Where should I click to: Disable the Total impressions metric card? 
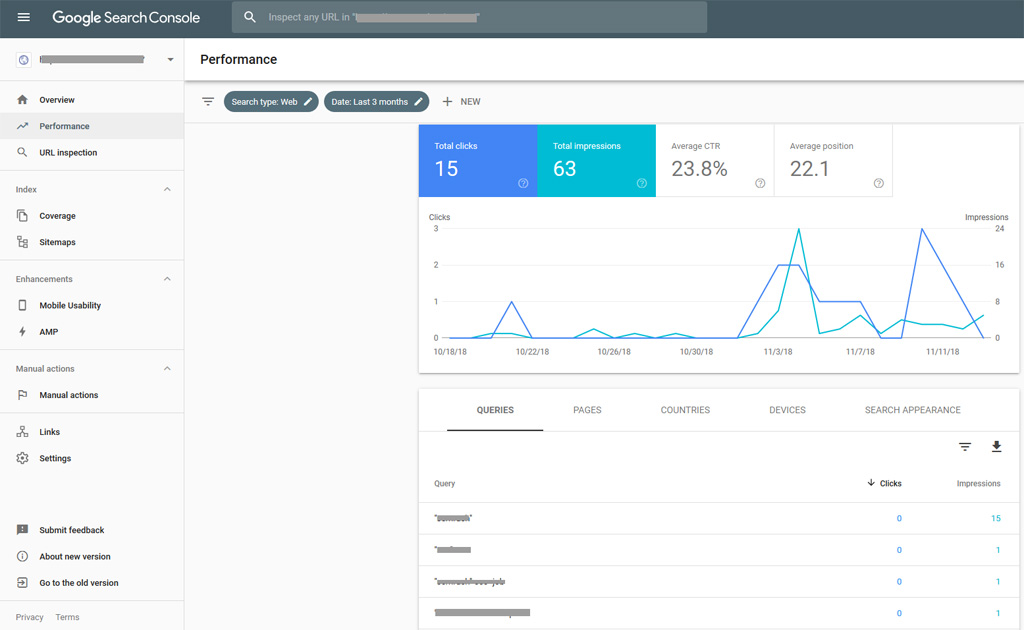click(x=597, y=161)
